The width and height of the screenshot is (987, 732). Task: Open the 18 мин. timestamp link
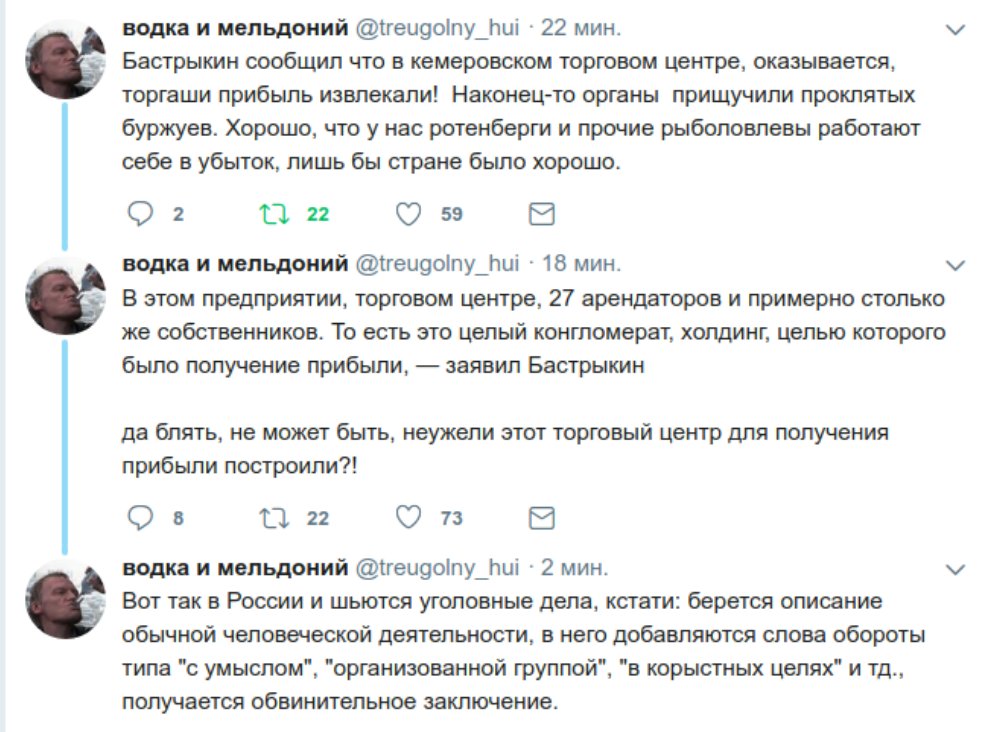tap(581, 263)
